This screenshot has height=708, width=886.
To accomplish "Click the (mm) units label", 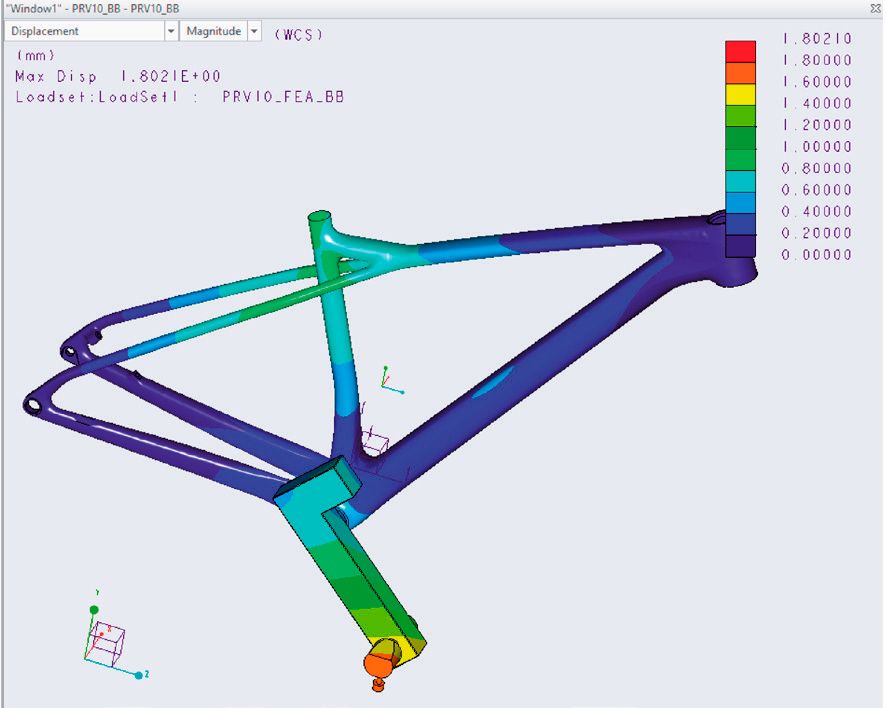I will pyautogui.click(x=36, y=55).
